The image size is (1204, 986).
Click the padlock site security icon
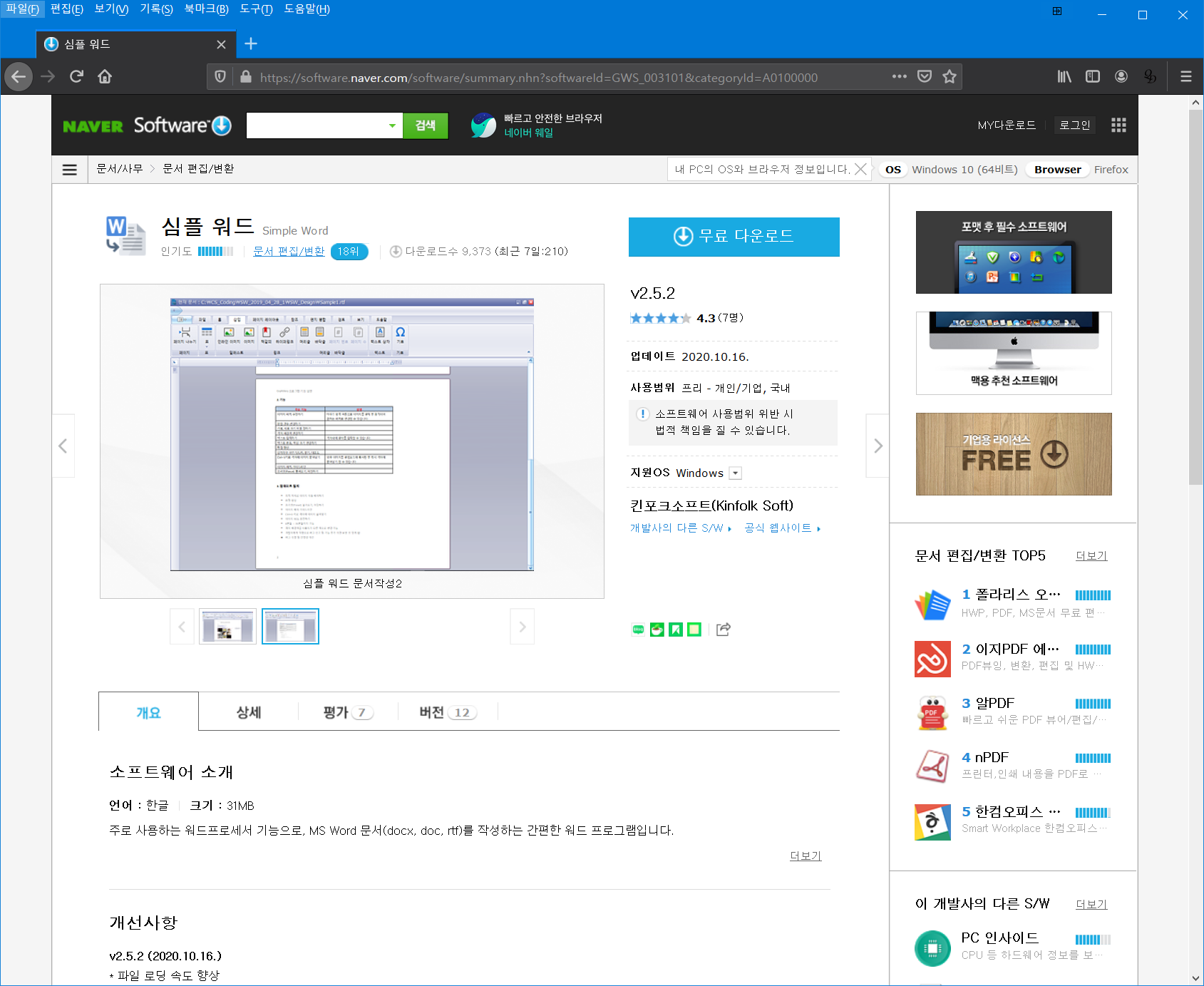click(246, 77)
